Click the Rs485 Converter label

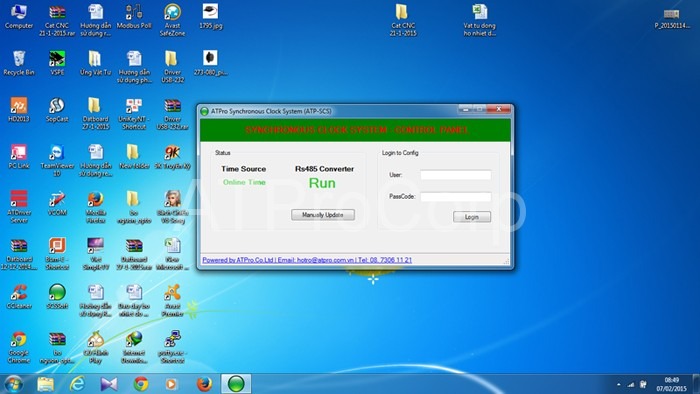(324, 169)
